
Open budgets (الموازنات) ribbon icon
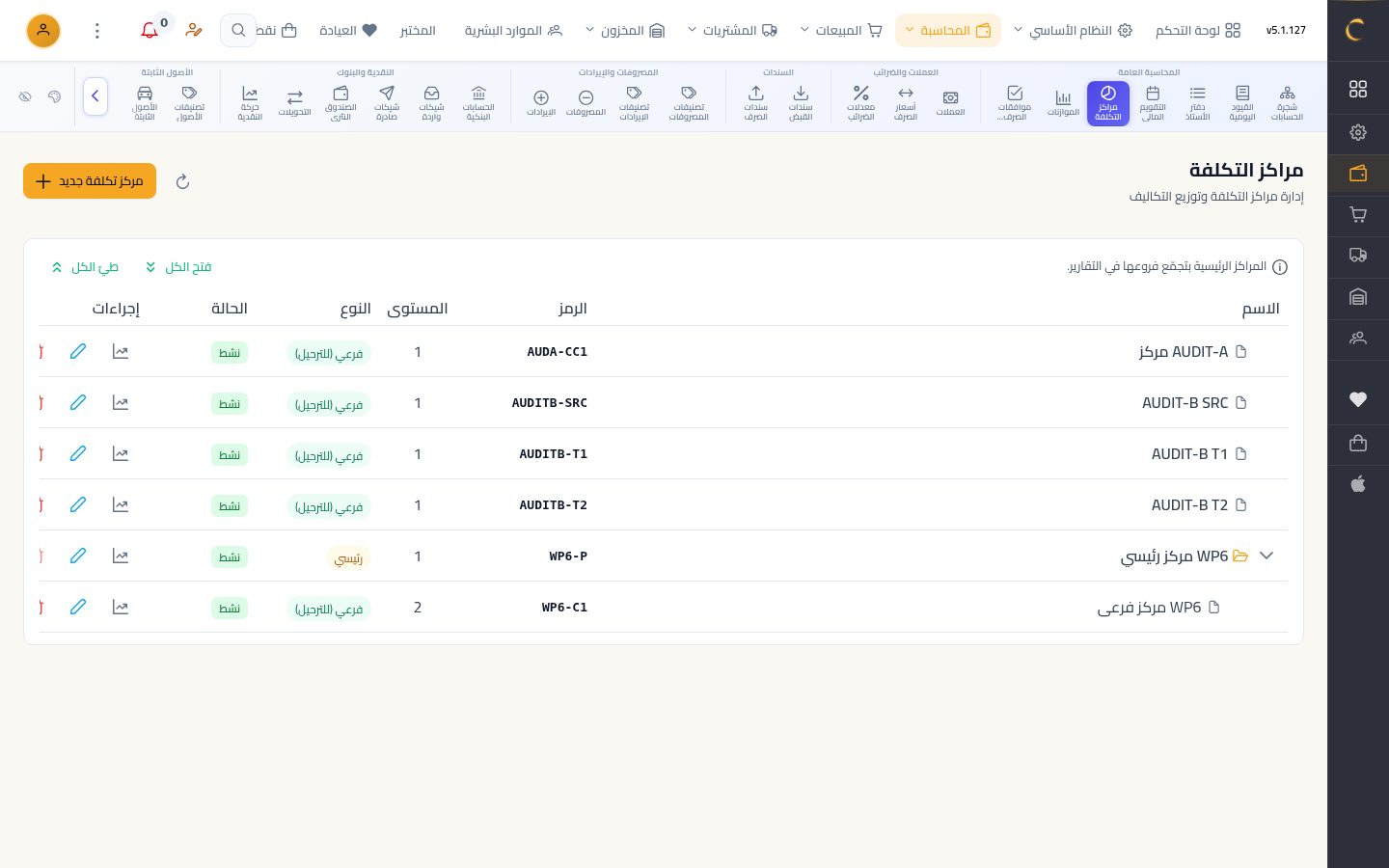(1063, 103)
